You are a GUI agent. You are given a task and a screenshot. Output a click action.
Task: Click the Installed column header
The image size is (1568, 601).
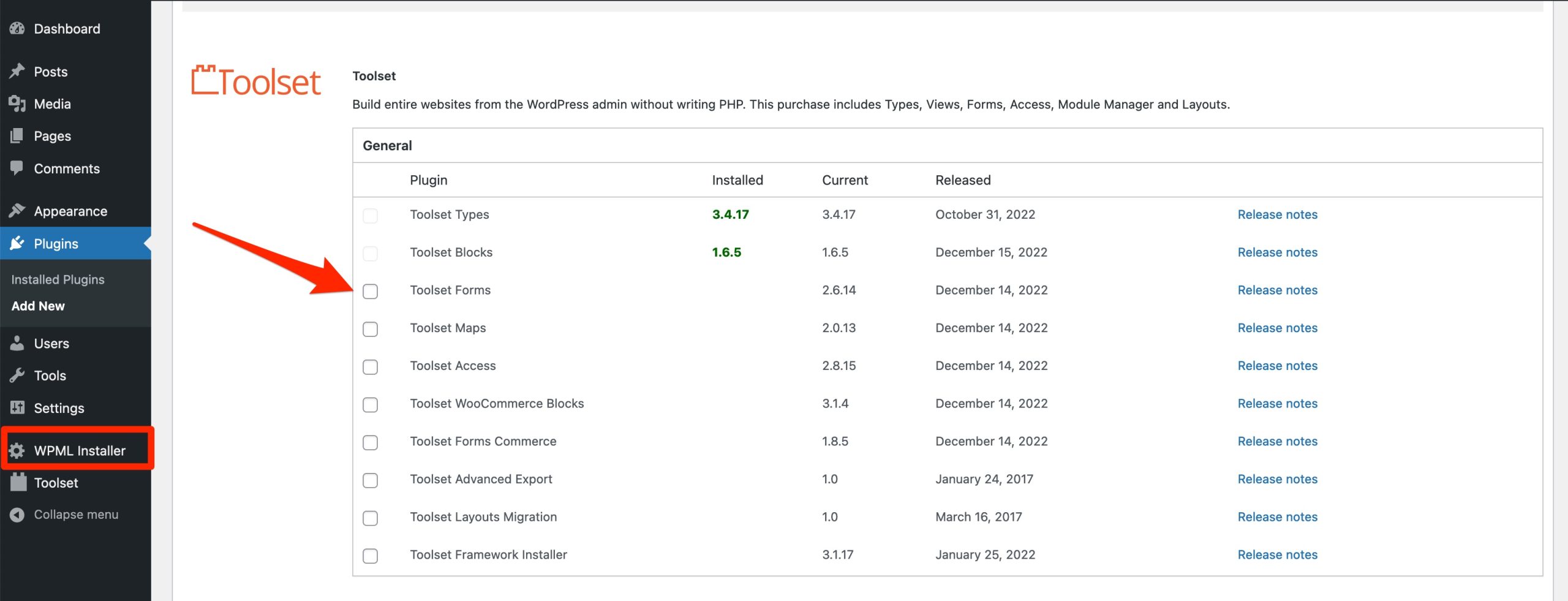737,180
